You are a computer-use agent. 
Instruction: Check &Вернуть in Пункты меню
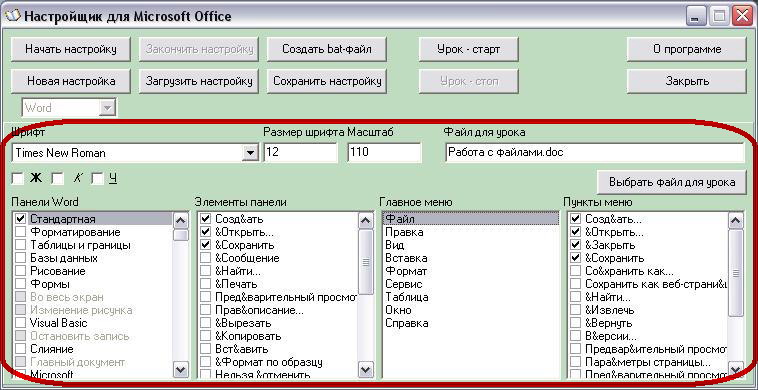click(575, 323)
